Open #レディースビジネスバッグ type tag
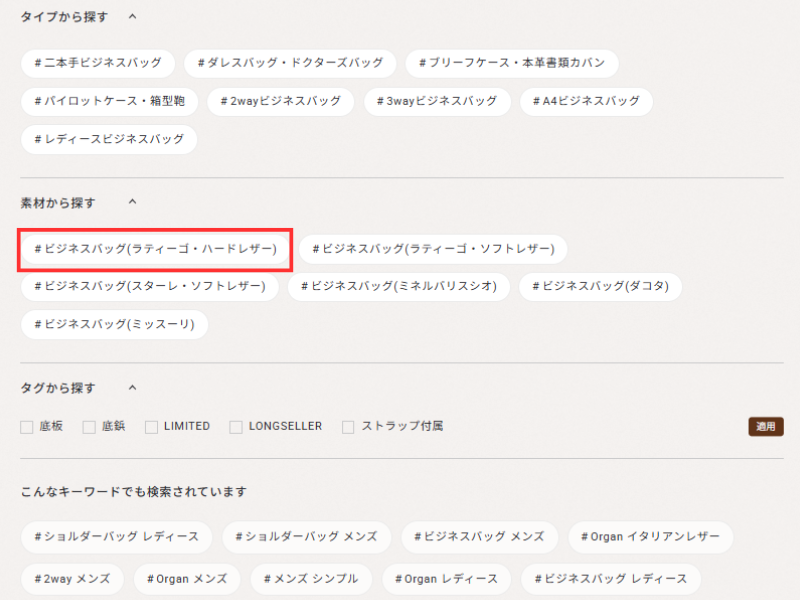 tap(109, 139)
